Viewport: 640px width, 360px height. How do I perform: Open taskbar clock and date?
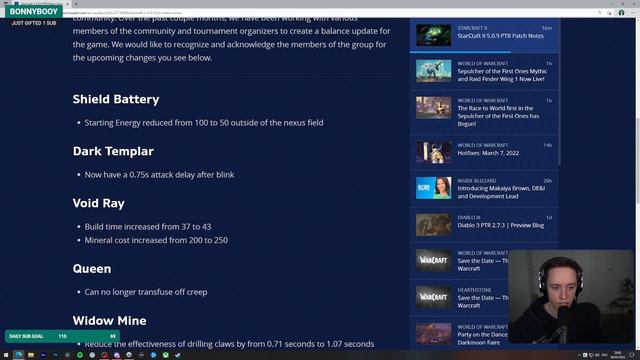(x=618, y=355)
